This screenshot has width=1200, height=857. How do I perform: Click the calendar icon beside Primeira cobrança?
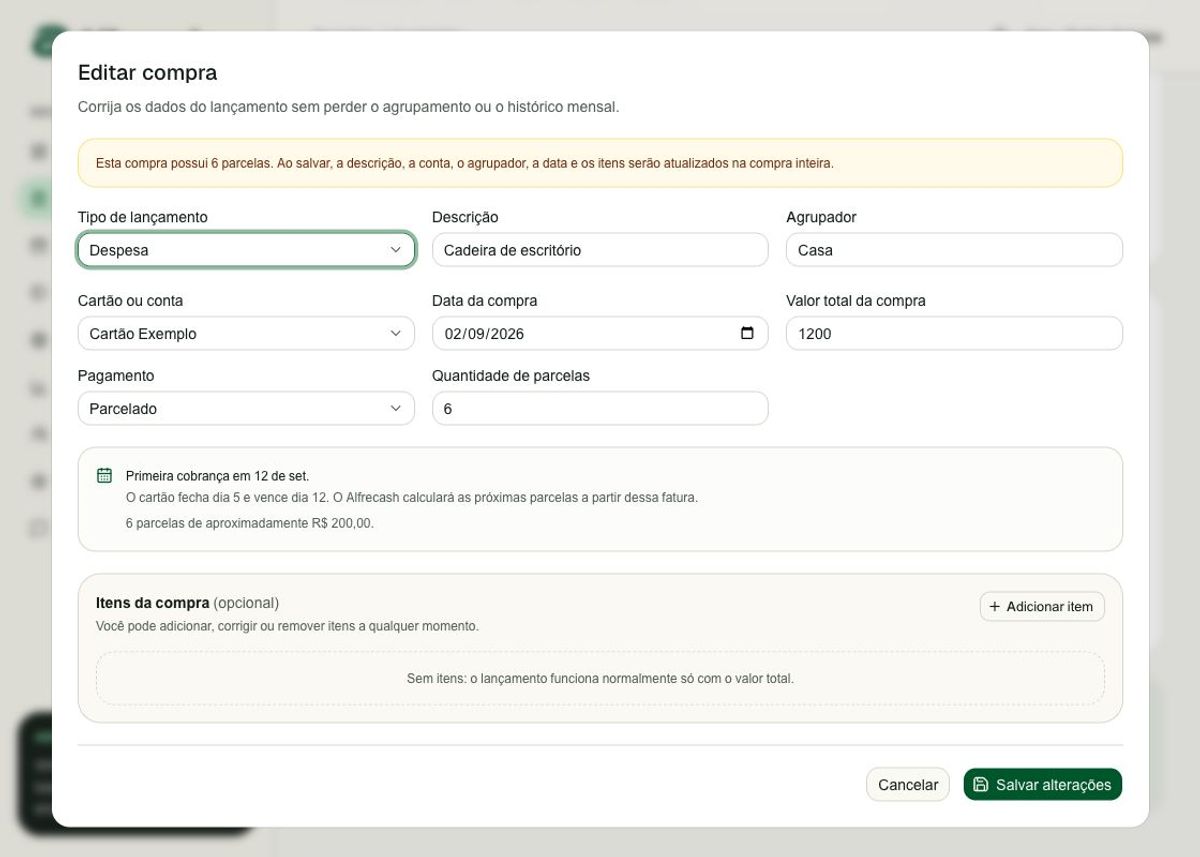(104, 475)
